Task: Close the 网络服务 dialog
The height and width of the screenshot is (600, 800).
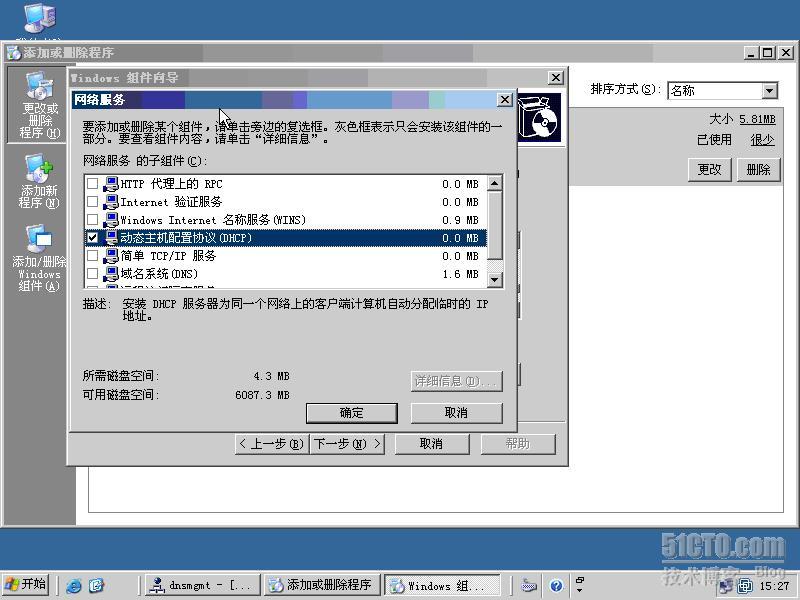Action: [505, 99]
